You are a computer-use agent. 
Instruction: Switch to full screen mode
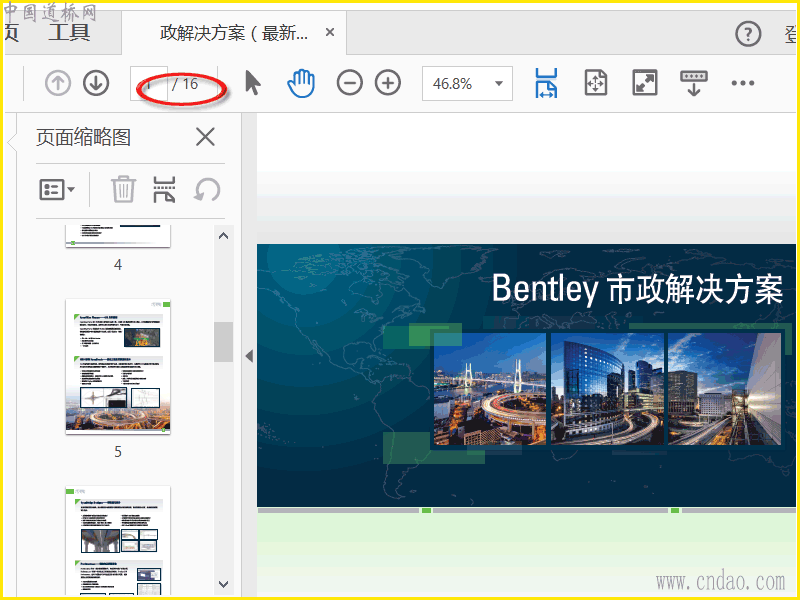click(645, 83)
